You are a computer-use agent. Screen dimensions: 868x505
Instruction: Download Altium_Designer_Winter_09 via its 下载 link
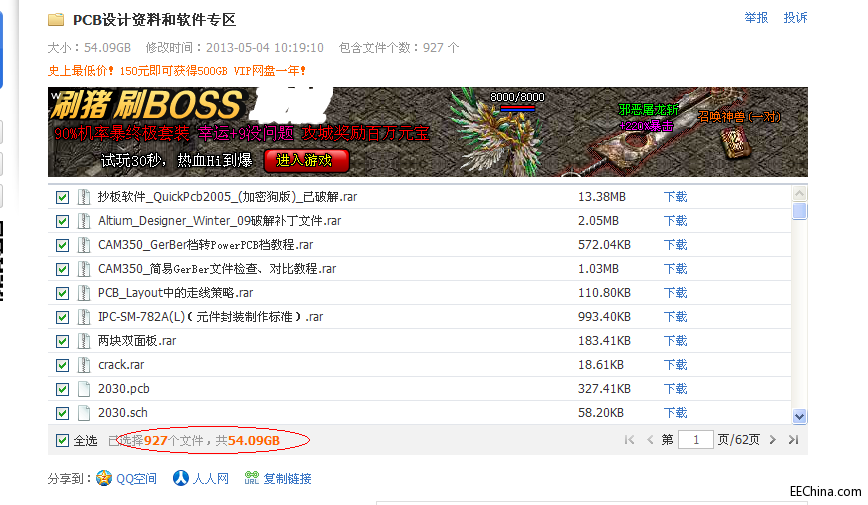(675, 221)
